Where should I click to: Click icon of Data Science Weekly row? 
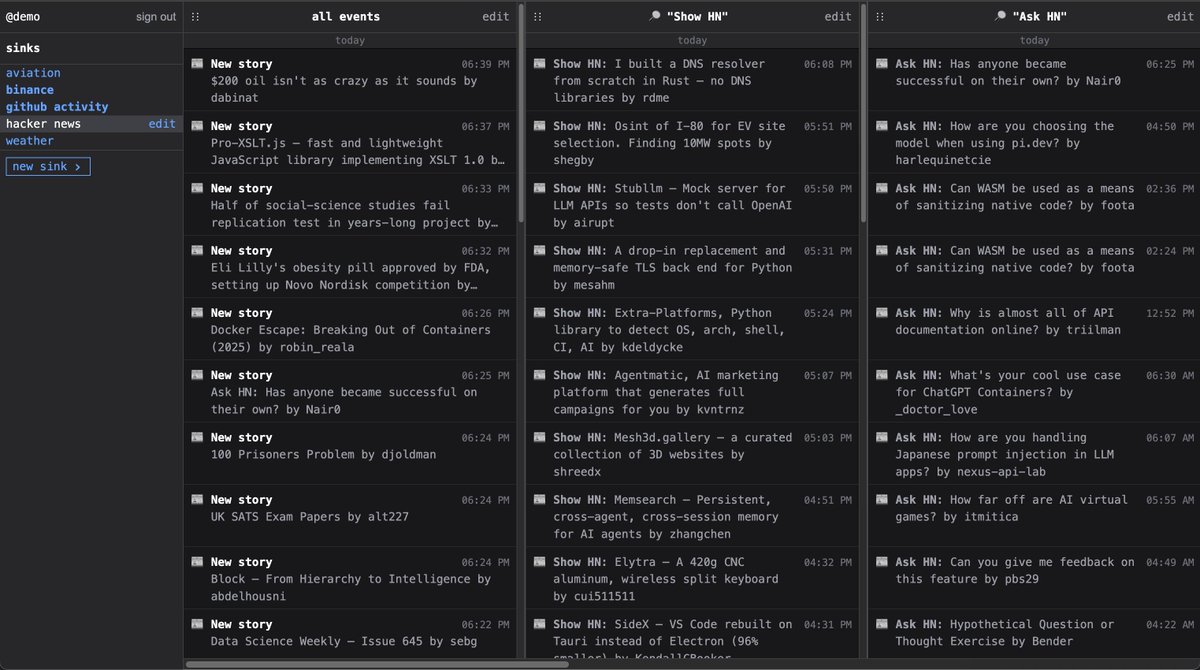click(197, 624)
